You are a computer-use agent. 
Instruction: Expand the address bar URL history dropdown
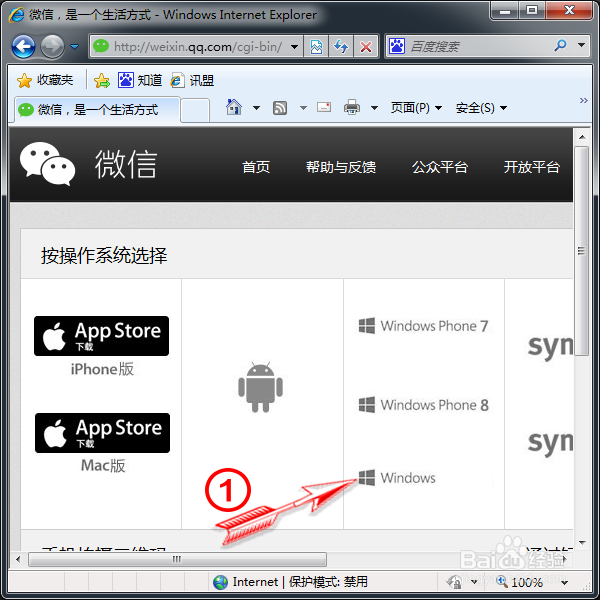click(x=295, y=47)
